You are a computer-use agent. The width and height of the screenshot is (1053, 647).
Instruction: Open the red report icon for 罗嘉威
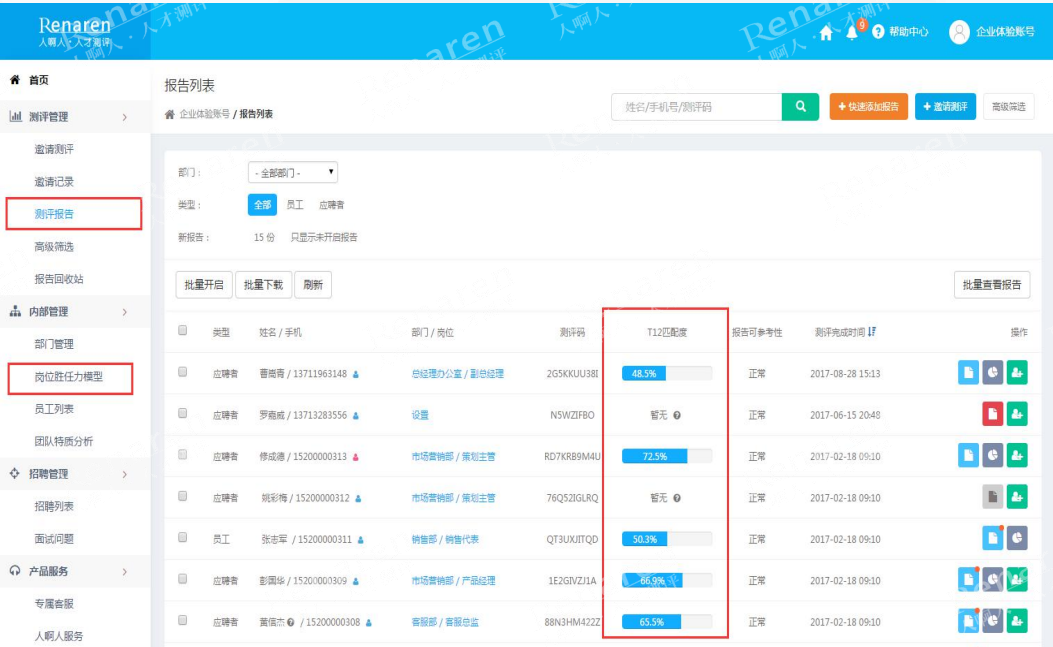point(993,414)
